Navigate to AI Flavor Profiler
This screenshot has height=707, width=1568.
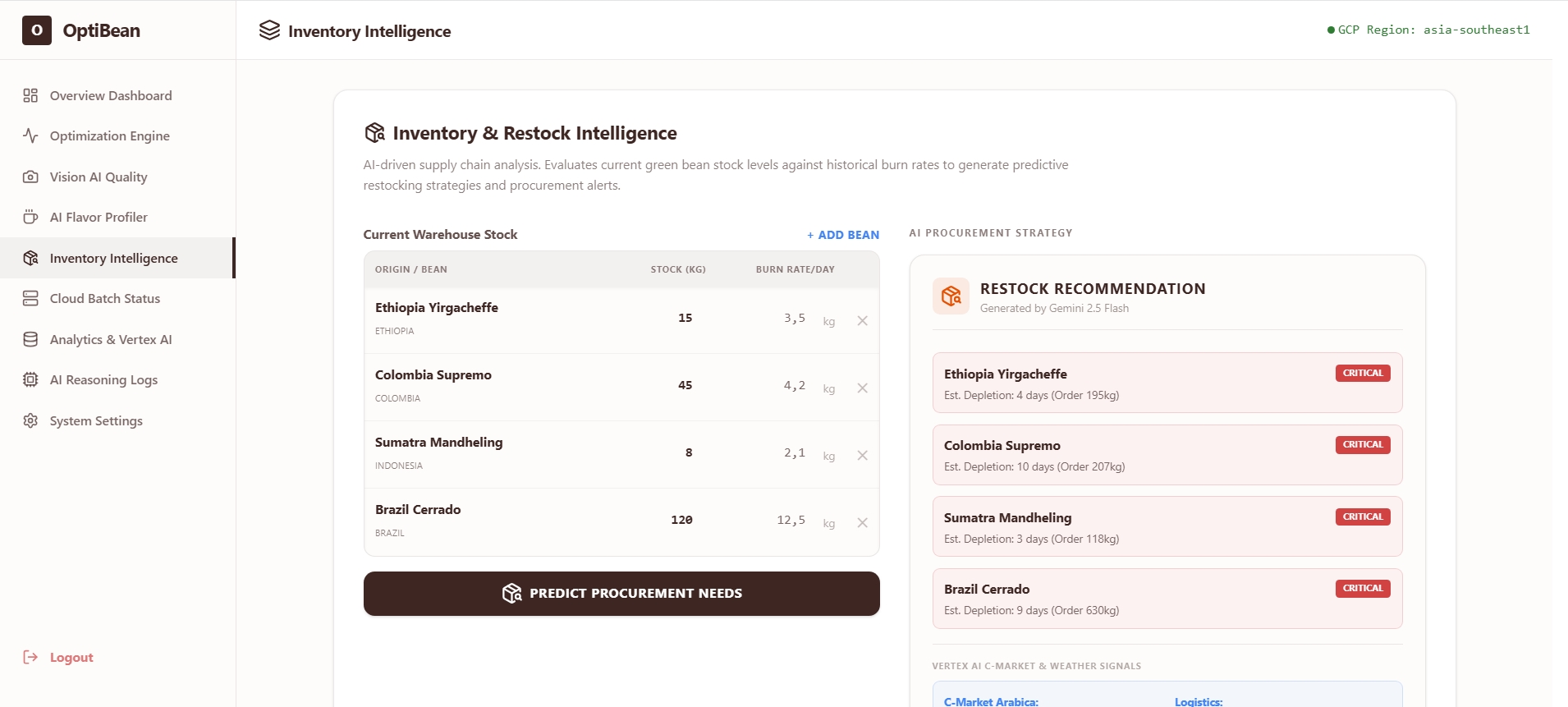[x=117, y=217]
